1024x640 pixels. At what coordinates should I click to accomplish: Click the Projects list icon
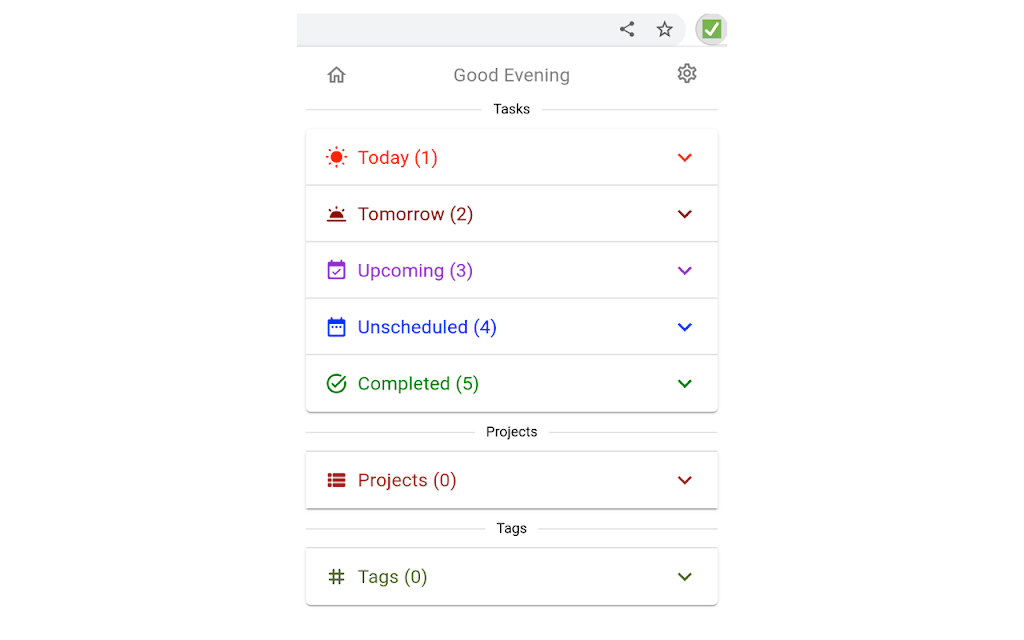click(336, 480)
